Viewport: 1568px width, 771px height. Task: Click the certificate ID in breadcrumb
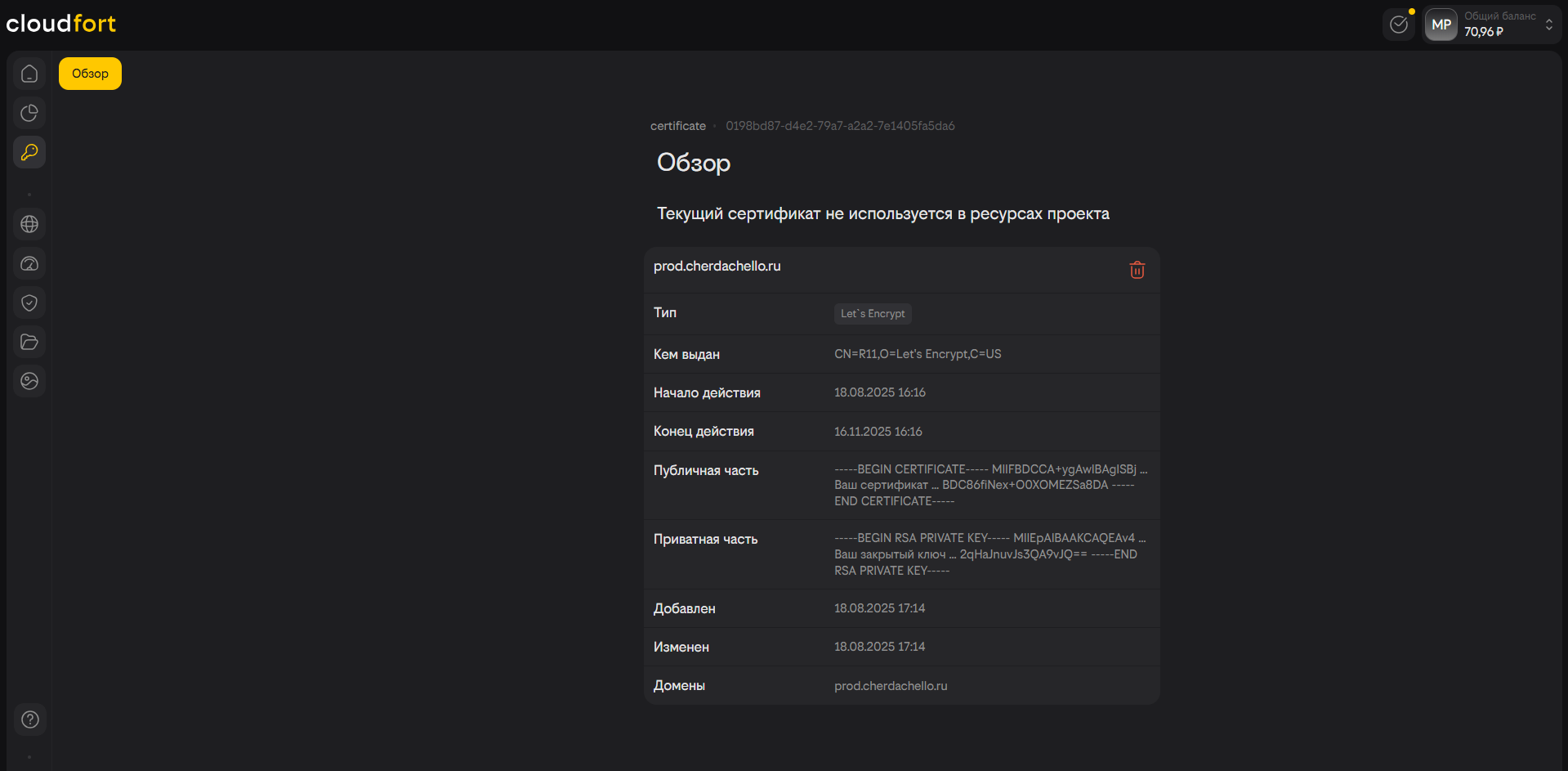(840, 126)
